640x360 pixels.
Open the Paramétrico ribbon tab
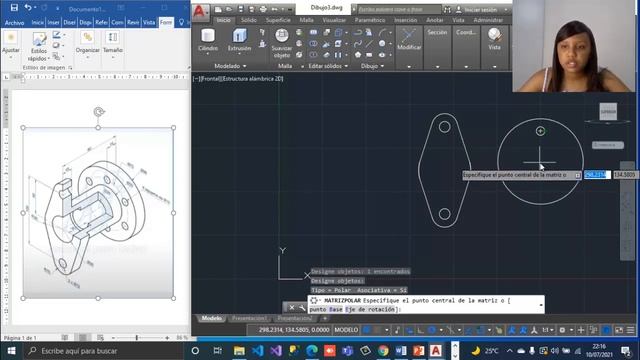point(370,20)
